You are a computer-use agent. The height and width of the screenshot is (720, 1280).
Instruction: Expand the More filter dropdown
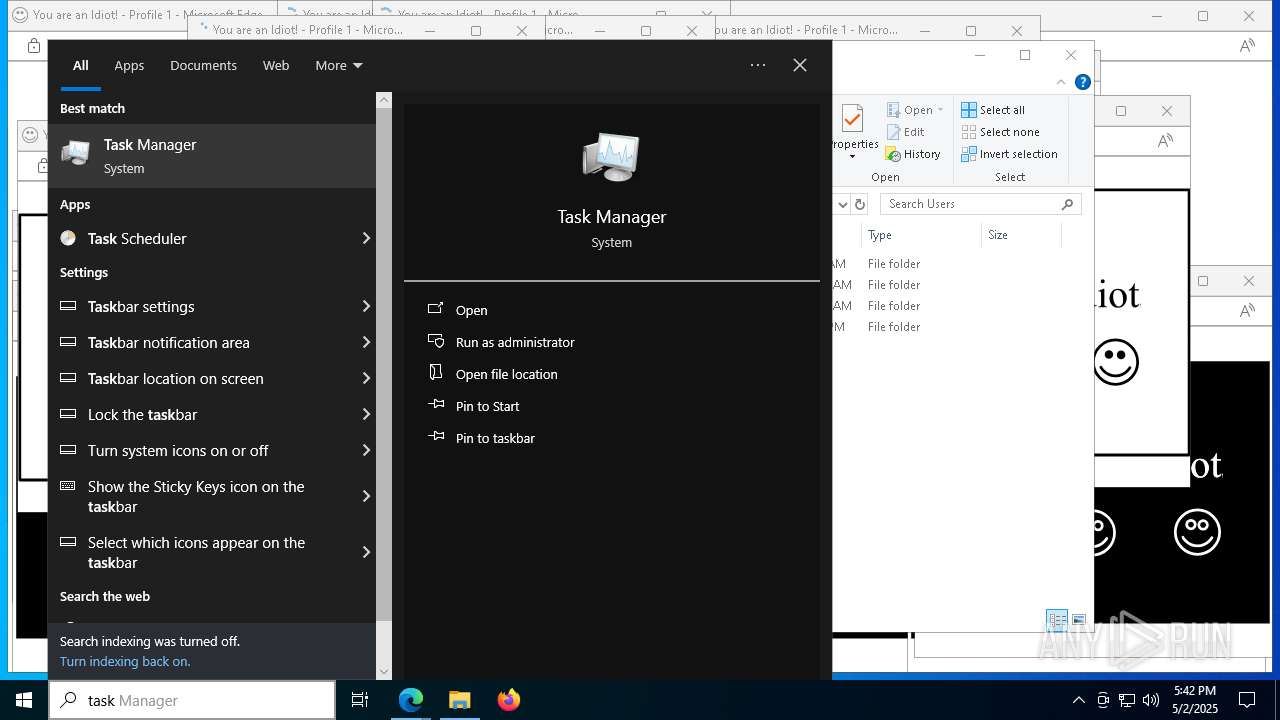click(x=339, y=65)
